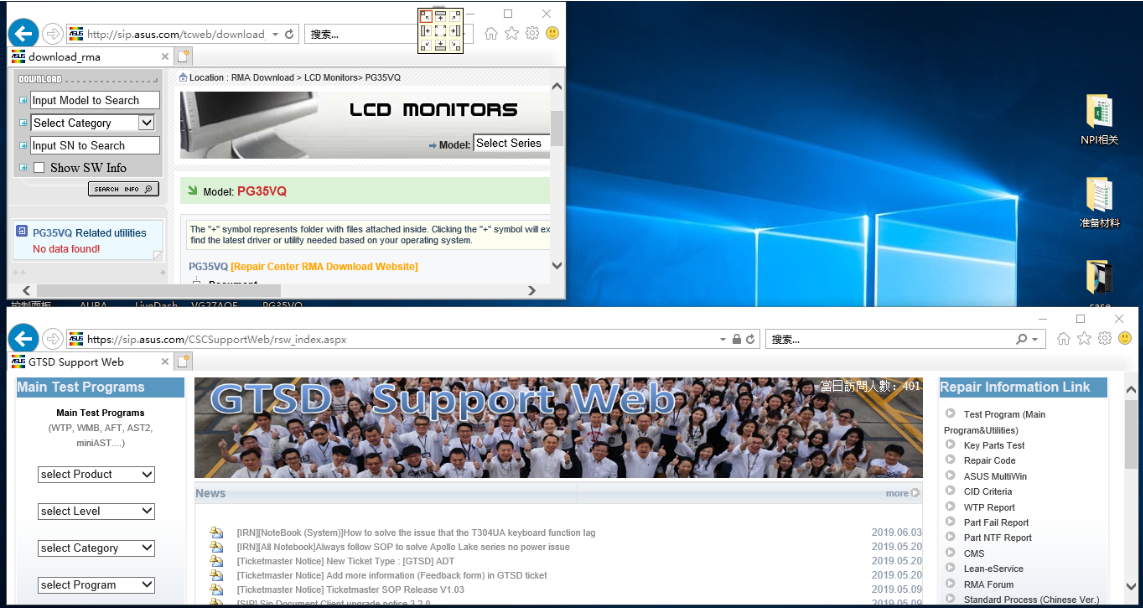This screenshot has width=1143, height=608.
Task: Click the vertical scrollbar thumb in GTSD window
Action: [x=1131, y=434]
